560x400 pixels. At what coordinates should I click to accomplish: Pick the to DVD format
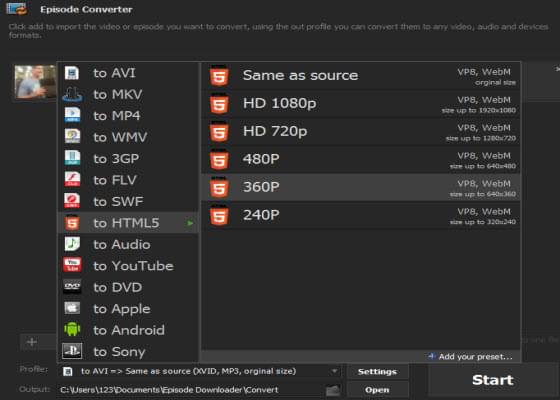coord(128,287)
